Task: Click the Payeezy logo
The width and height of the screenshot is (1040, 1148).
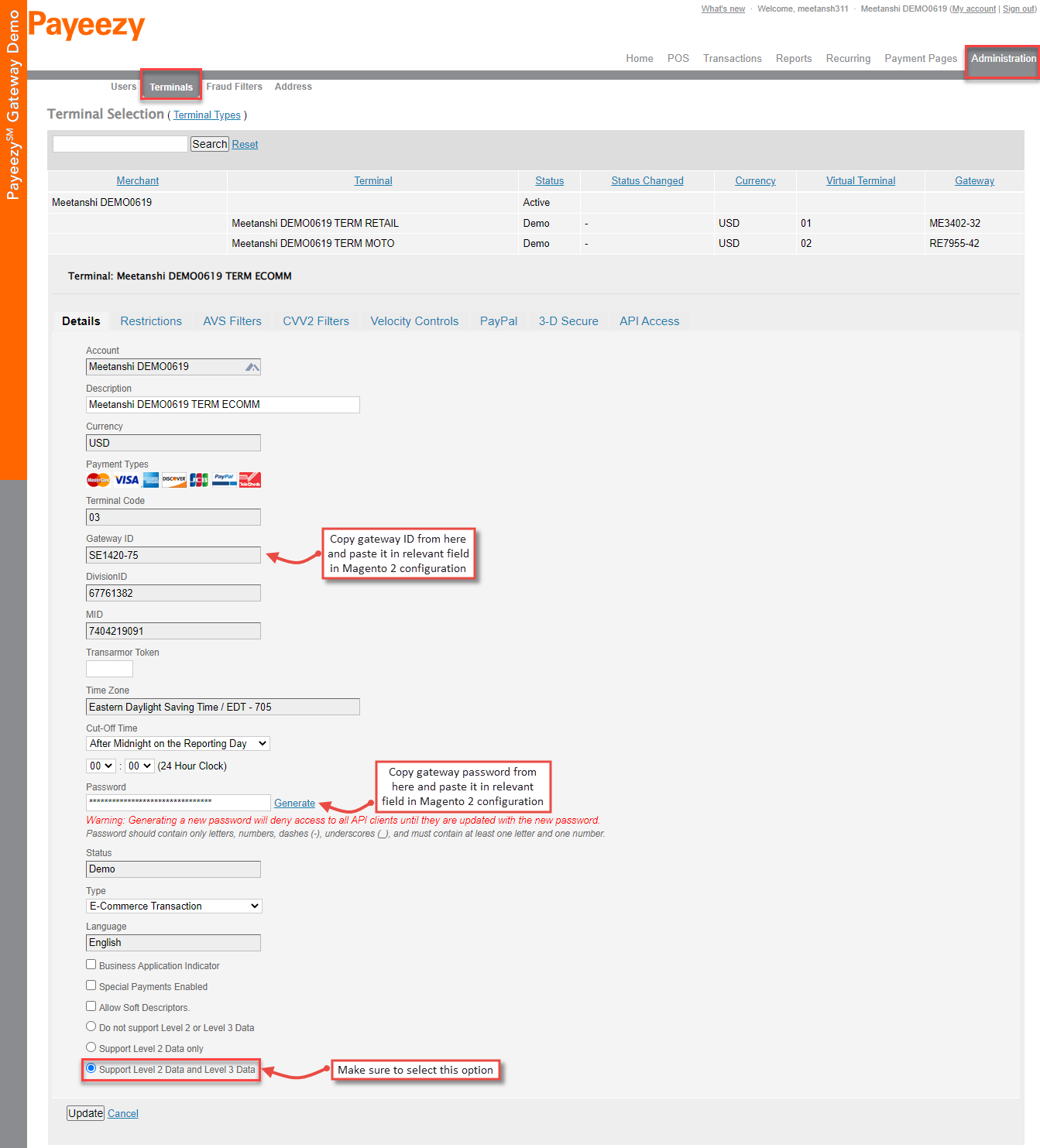Action: click(x=87, y=26)
